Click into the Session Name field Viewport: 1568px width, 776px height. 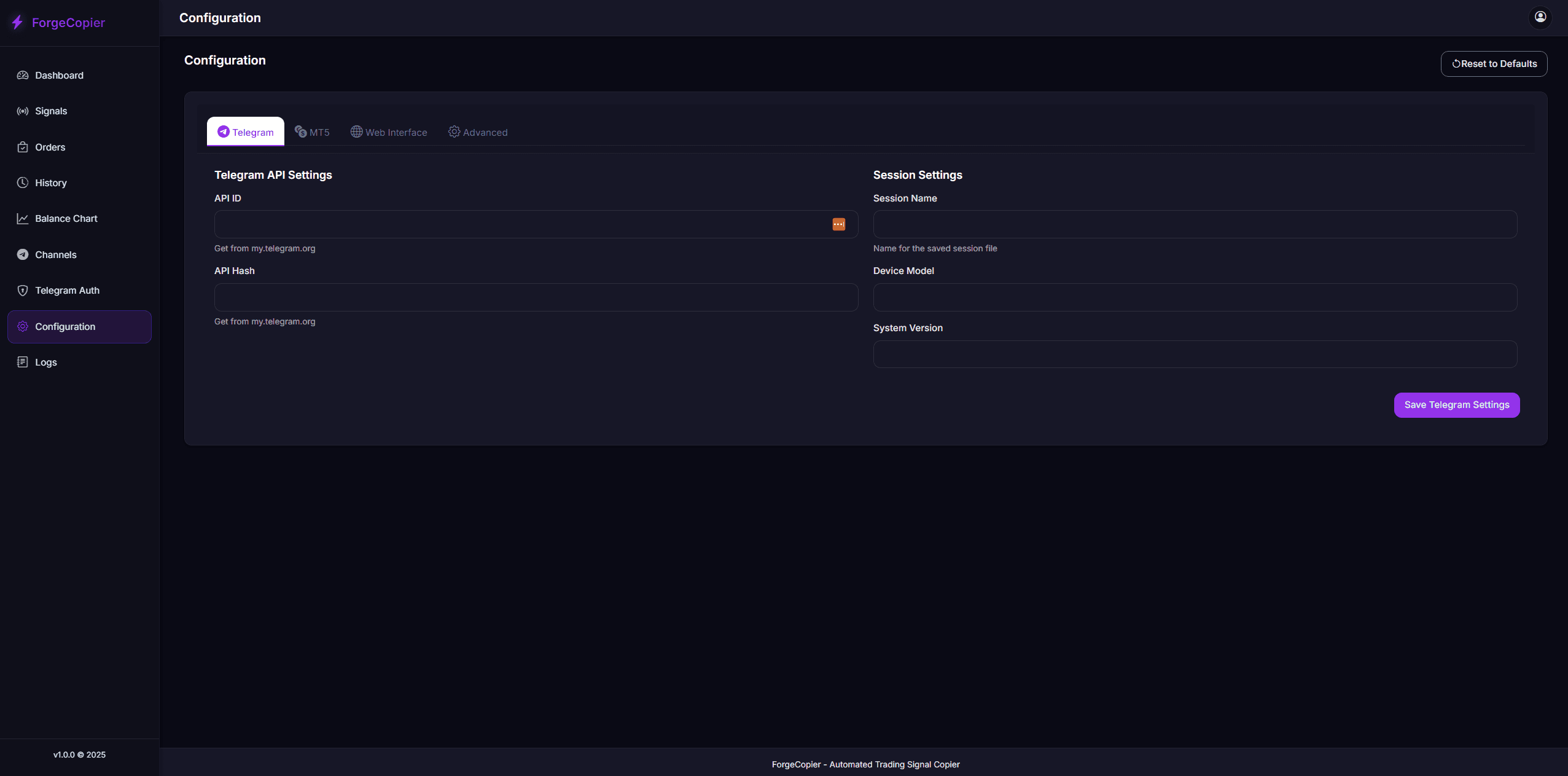coord(1195,224)
